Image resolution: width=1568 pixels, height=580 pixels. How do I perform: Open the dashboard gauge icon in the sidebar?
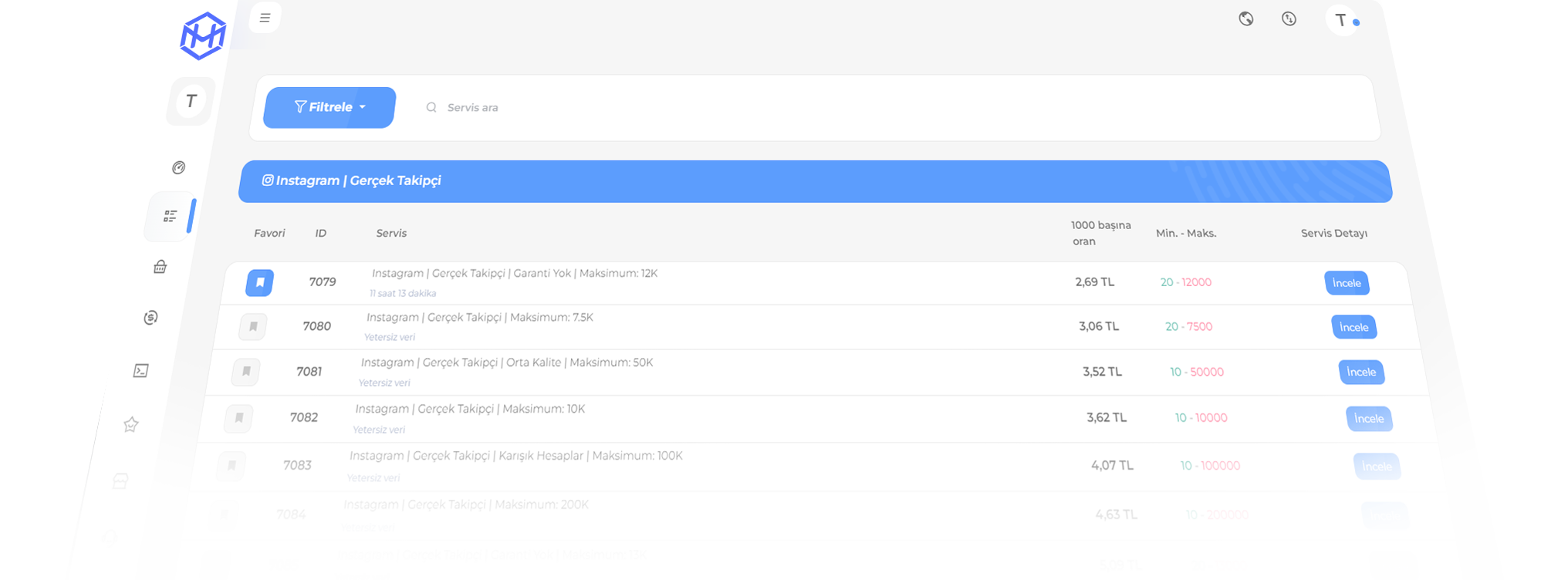(x=179, y=167)
